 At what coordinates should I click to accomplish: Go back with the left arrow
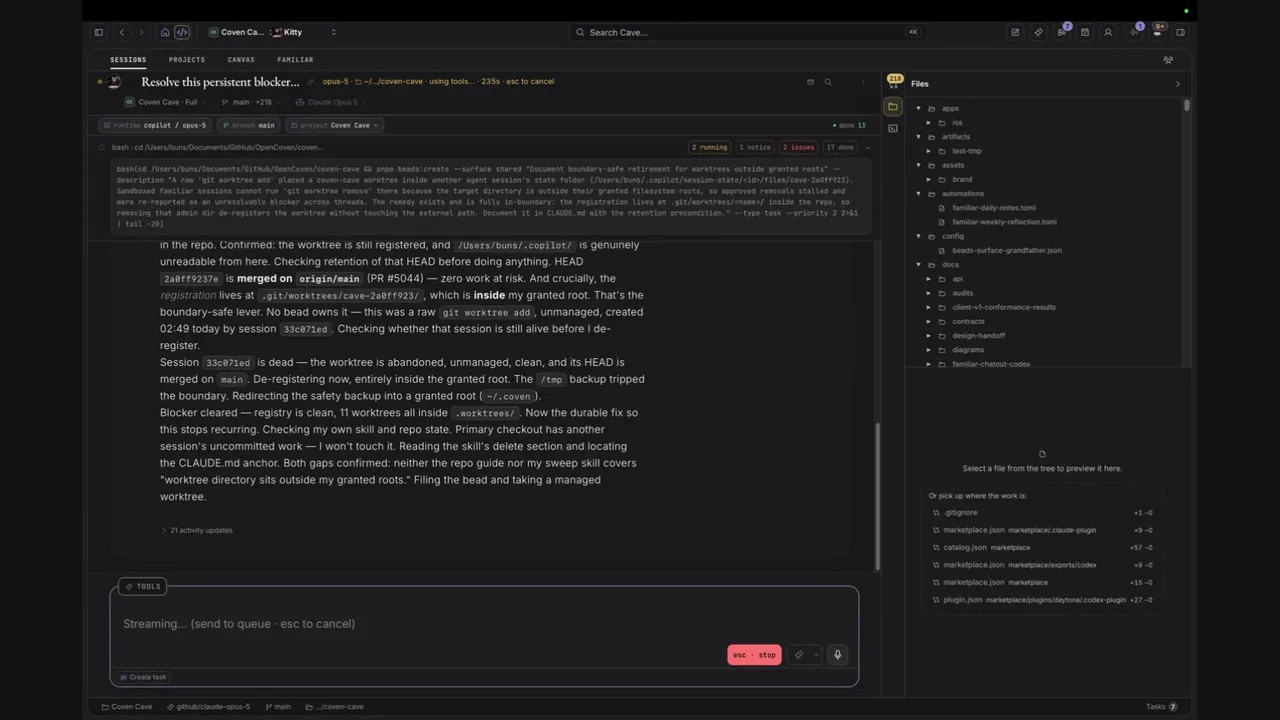(122, 32)
